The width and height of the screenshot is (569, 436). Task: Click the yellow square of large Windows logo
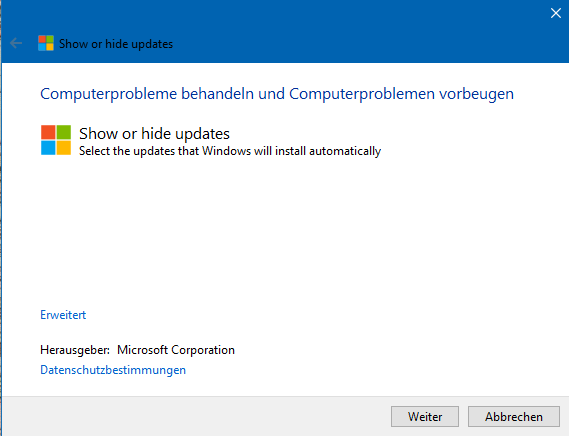(x=64, y=148)
